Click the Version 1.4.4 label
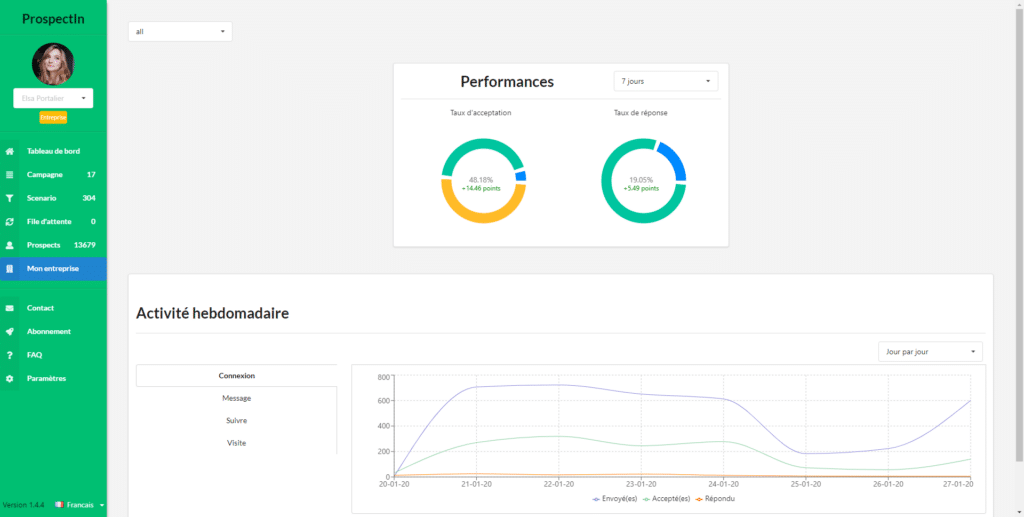This screenshot has width=1024, height=517. click(24, 505)
